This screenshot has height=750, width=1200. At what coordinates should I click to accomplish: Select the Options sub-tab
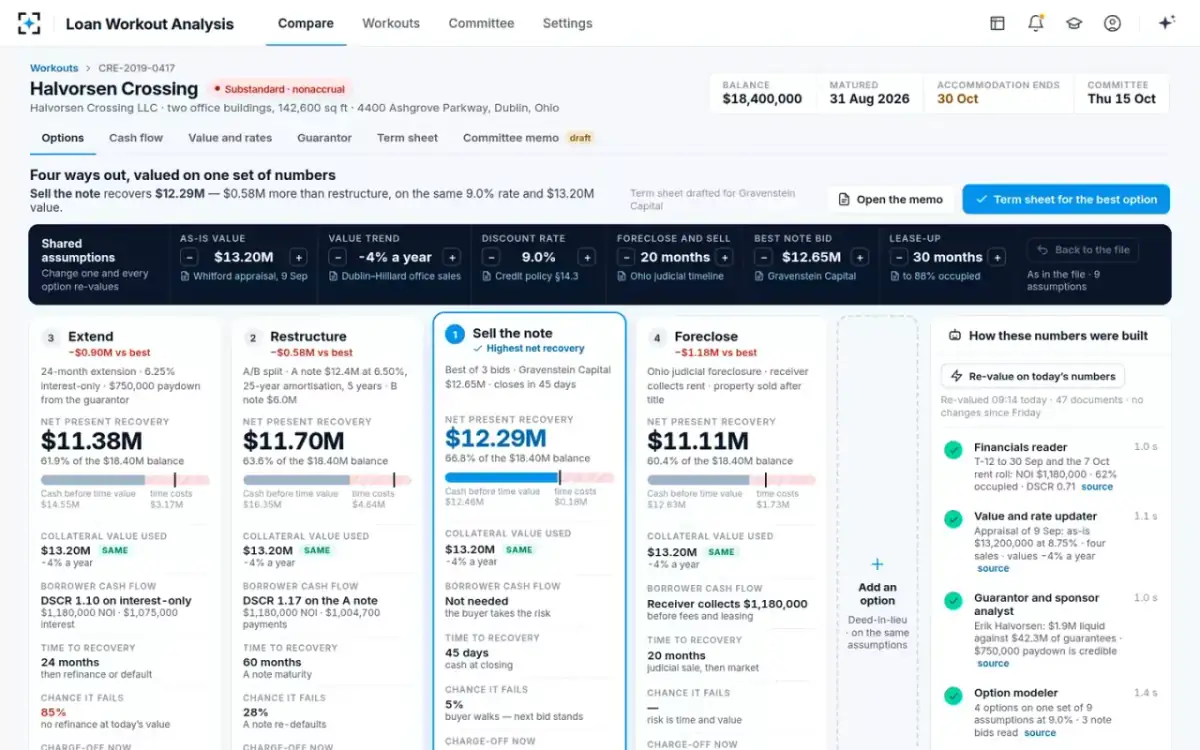point(63,138)
